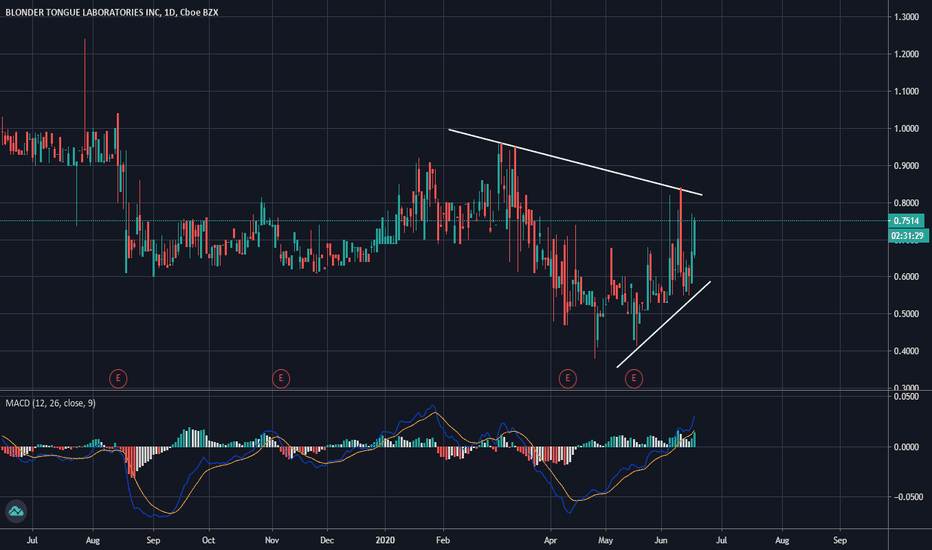Screen dimensions: 932x550
Task: Click the Feb label on time axis
Action: click(x=443, y=540)
